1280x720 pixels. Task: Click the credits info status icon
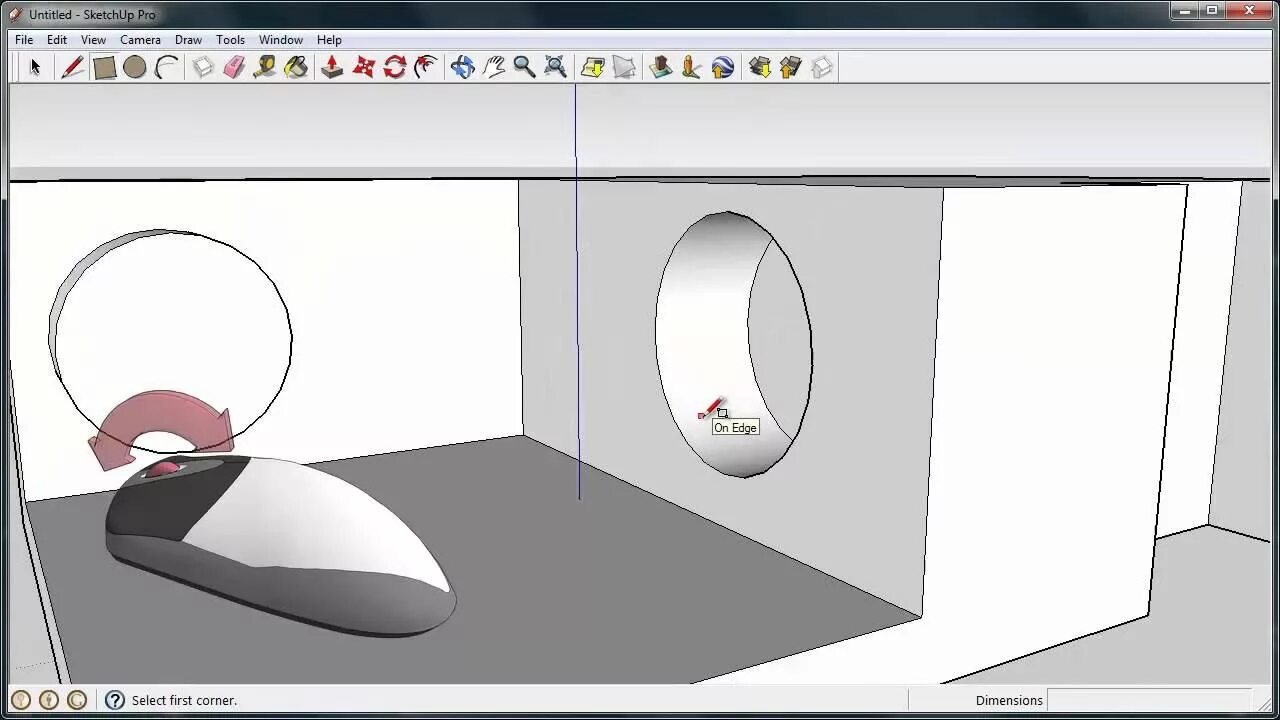coord(49,700)
